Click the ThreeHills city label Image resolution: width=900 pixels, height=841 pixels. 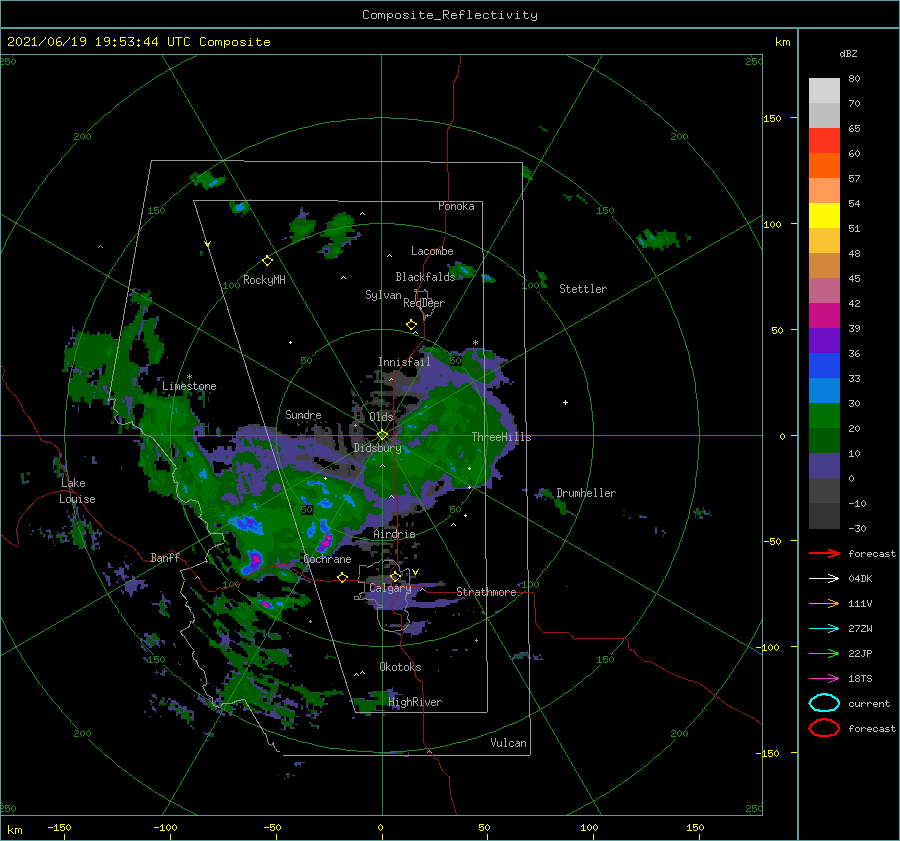pos(501,437)
